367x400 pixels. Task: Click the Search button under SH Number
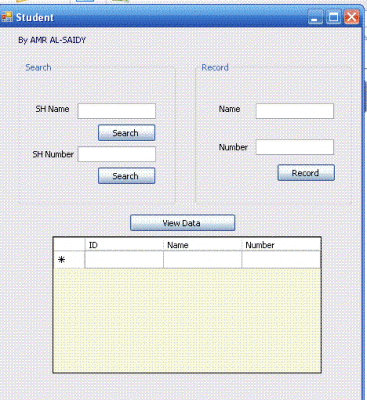(x=127, y=176)
